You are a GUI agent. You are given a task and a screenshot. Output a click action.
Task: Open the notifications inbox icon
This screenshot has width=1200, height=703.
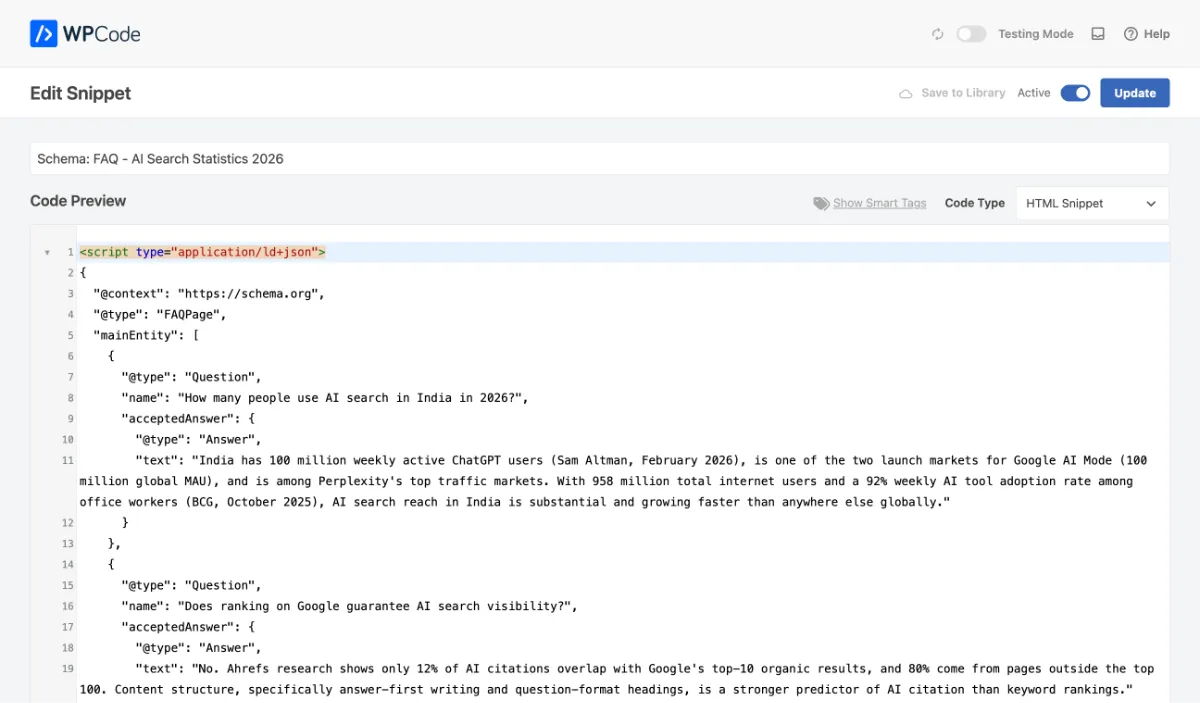point(1097,33)
